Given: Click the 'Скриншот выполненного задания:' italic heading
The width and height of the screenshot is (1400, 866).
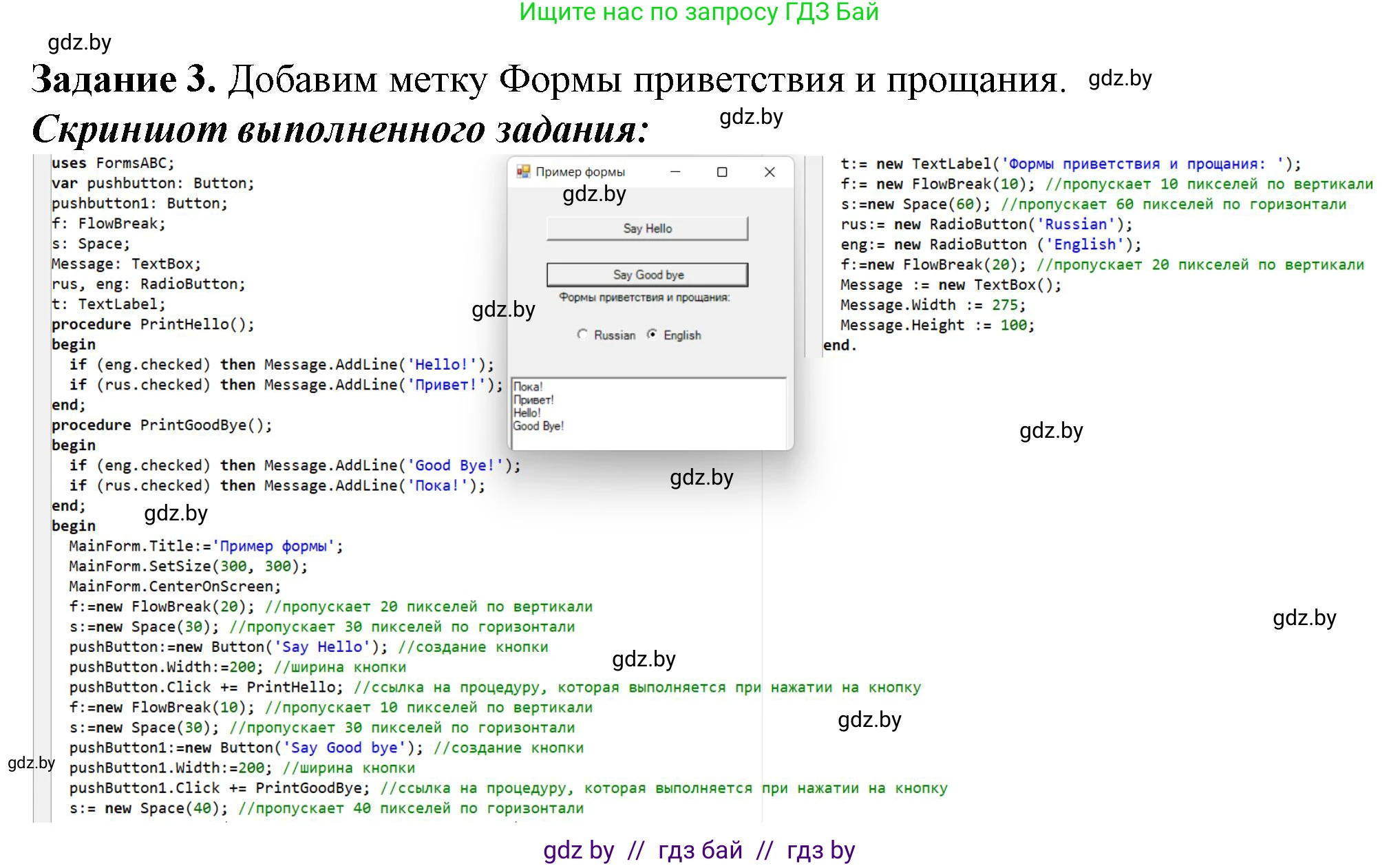Looking at the screenshot, I should click(340, 129).
